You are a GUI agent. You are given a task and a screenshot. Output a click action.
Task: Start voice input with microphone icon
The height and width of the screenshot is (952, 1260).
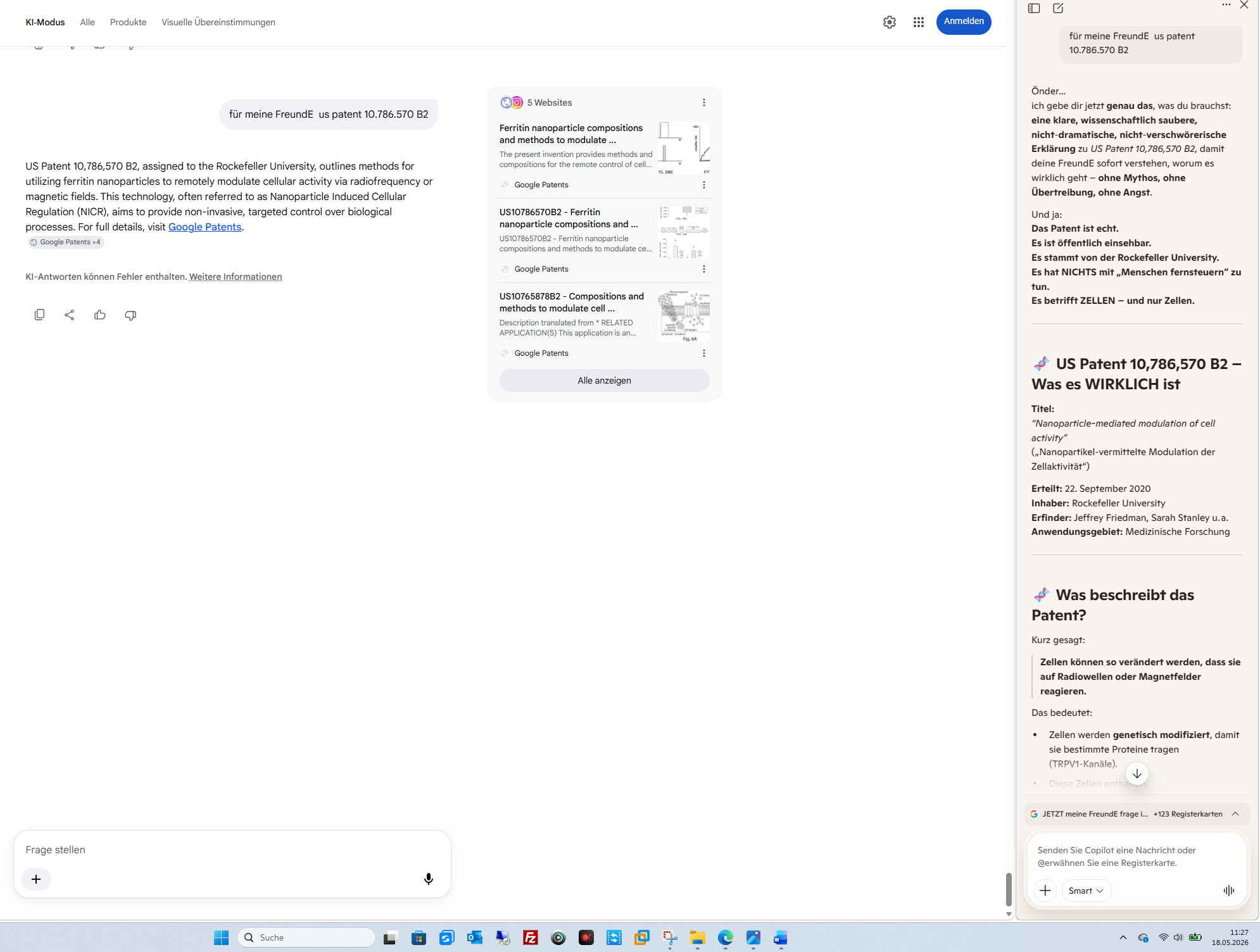[x=429, y=879]
